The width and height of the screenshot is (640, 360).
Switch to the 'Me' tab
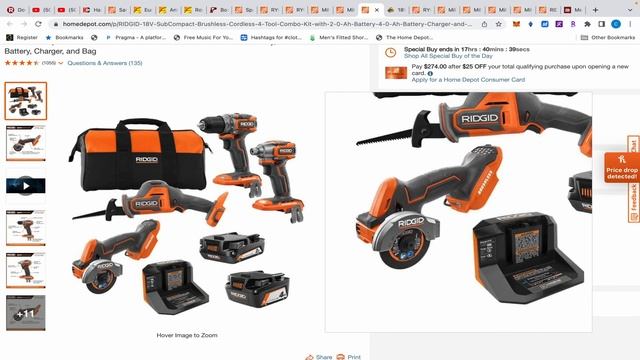(x=573, y=9)
